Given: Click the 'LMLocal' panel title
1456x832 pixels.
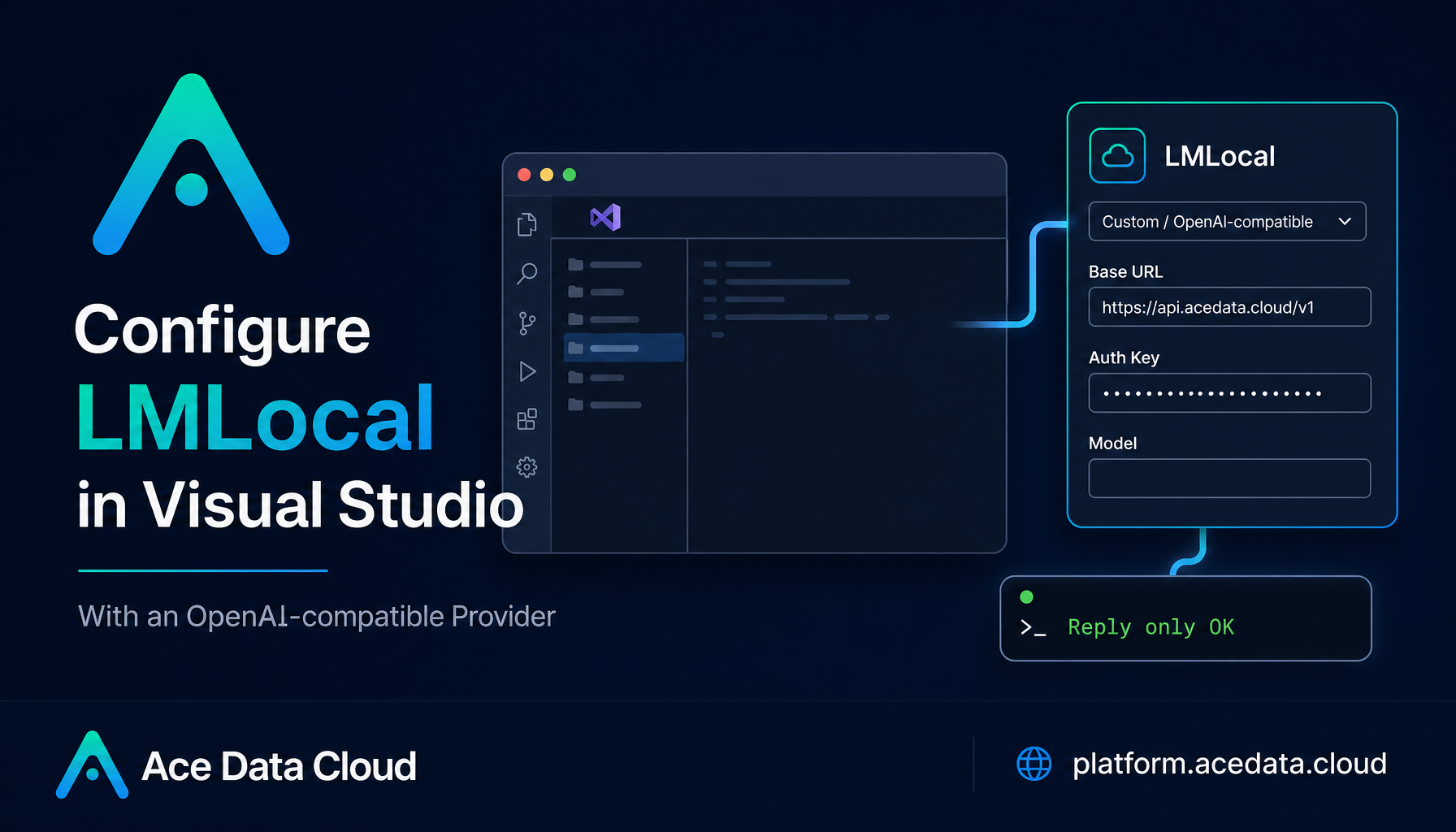Looking at the screenshot, I should click(x=1220, y=156).
